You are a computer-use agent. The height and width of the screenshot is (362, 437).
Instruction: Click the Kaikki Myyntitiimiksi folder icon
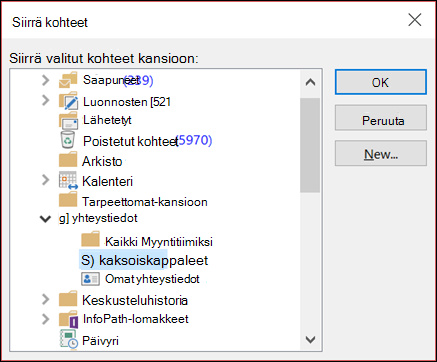[90, 240]
